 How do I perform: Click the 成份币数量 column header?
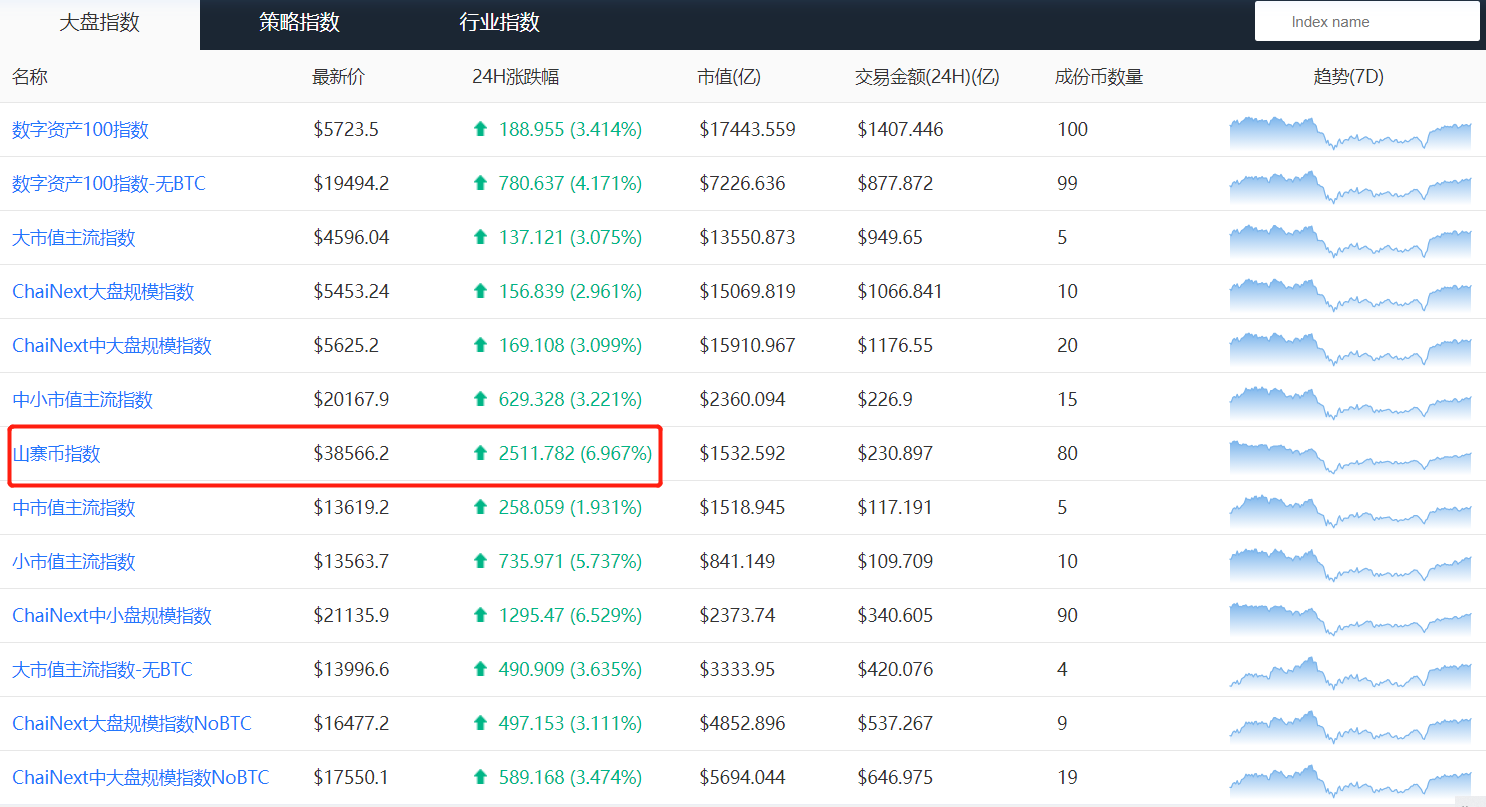tap(1099, 77)
